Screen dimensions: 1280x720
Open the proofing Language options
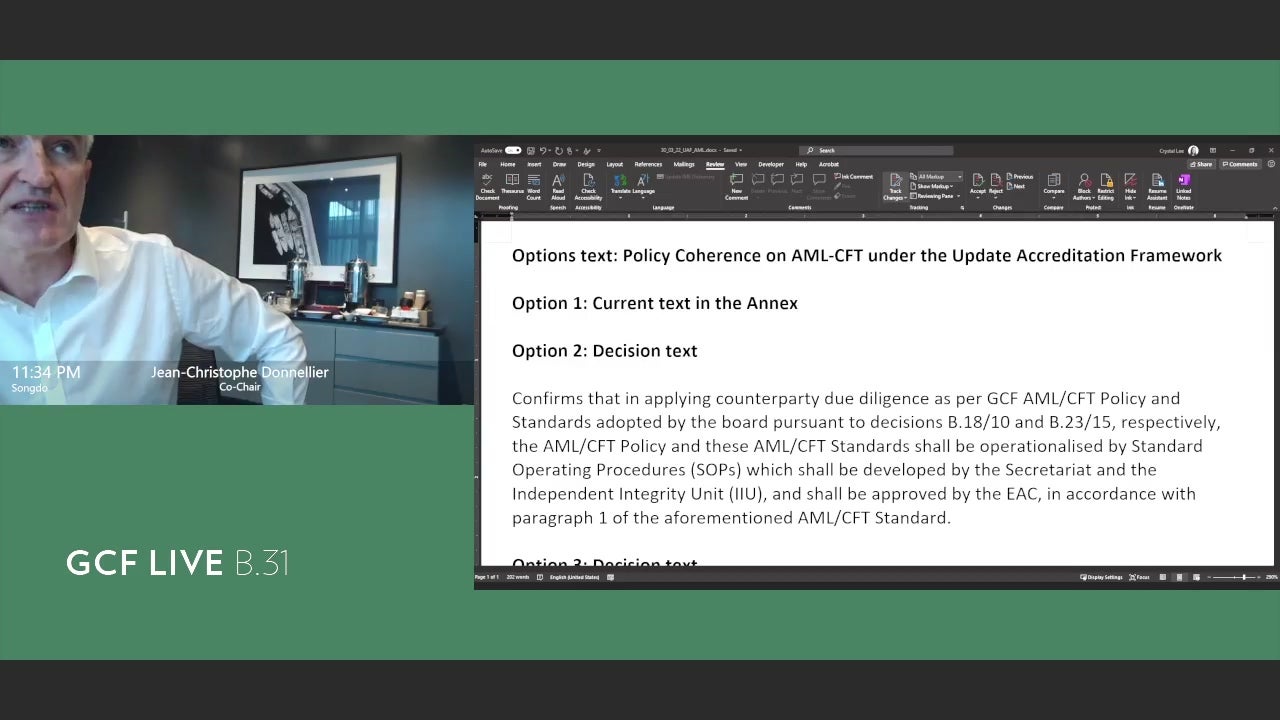pos(643,184)
